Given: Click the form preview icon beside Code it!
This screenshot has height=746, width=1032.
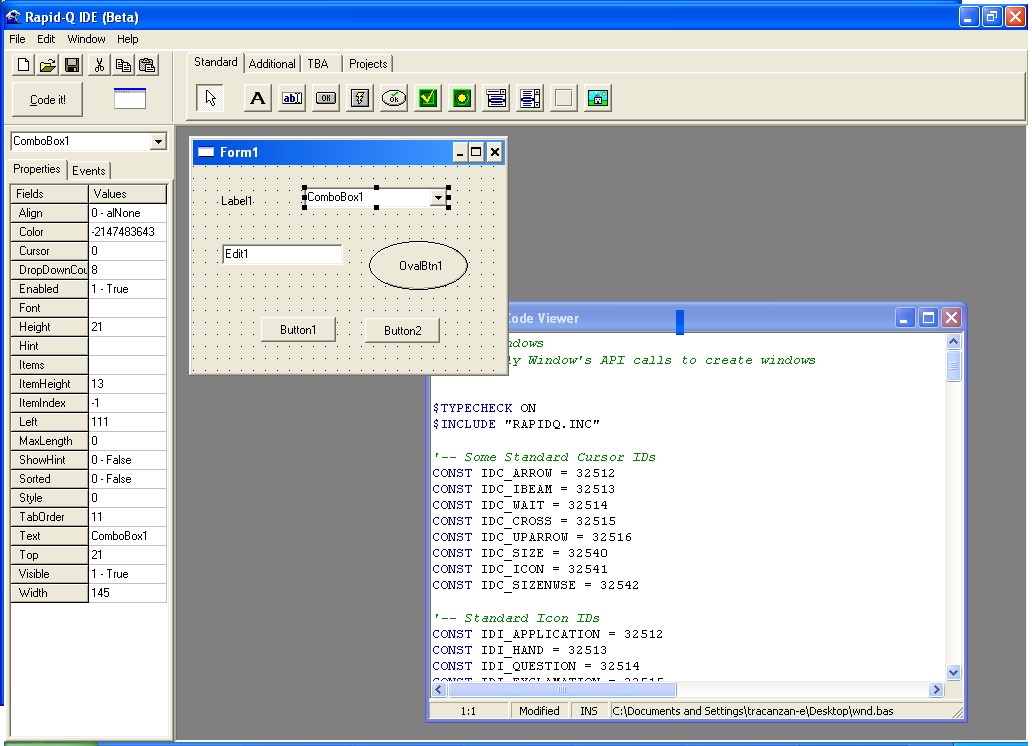Looking at the screenshot, I should tap(130, 98).
